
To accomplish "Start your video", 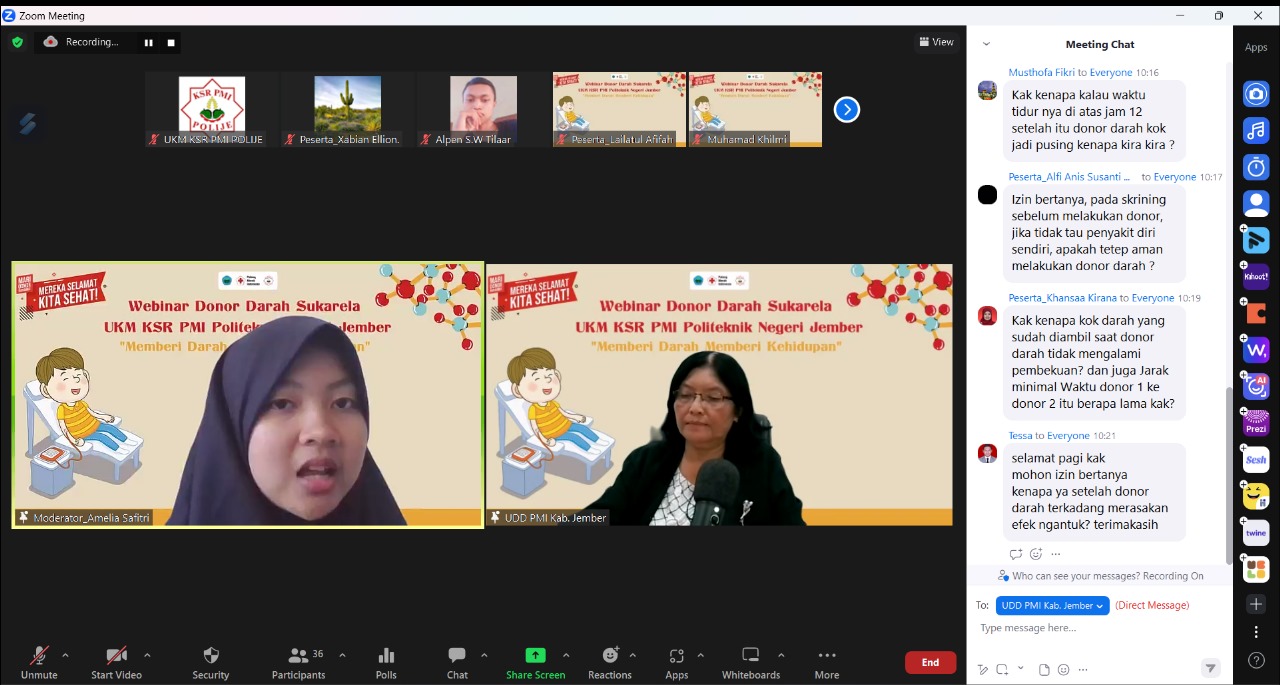I will tap(114, 661).
